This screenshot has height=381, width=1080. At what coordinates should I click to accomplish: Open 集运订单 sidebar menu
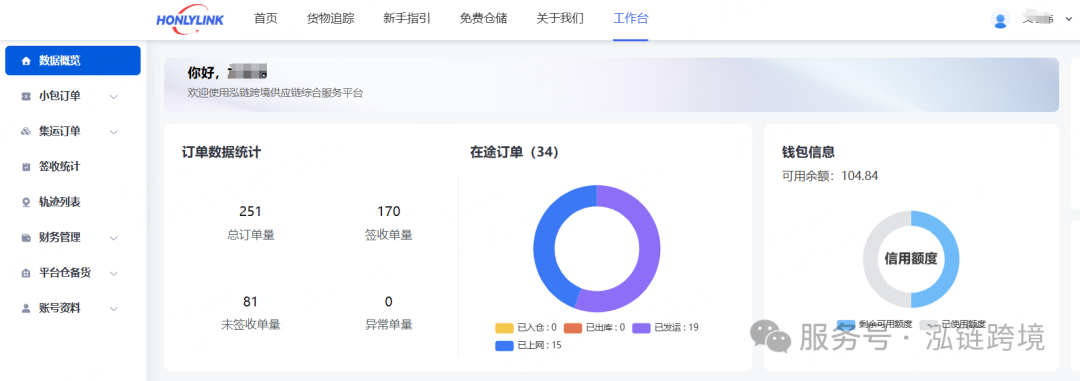73,132
